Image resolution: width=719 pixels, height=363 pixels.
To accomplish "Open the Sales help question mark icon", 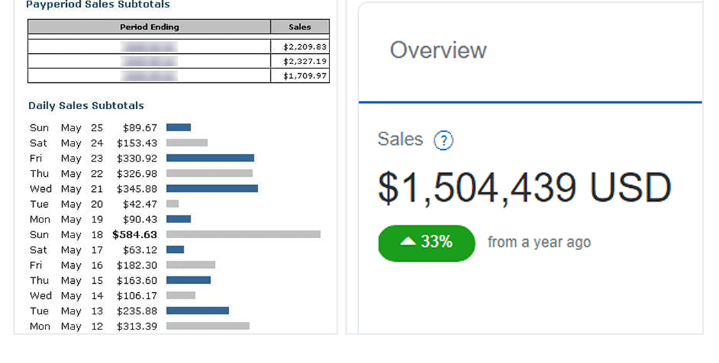I will pos(443,140).
